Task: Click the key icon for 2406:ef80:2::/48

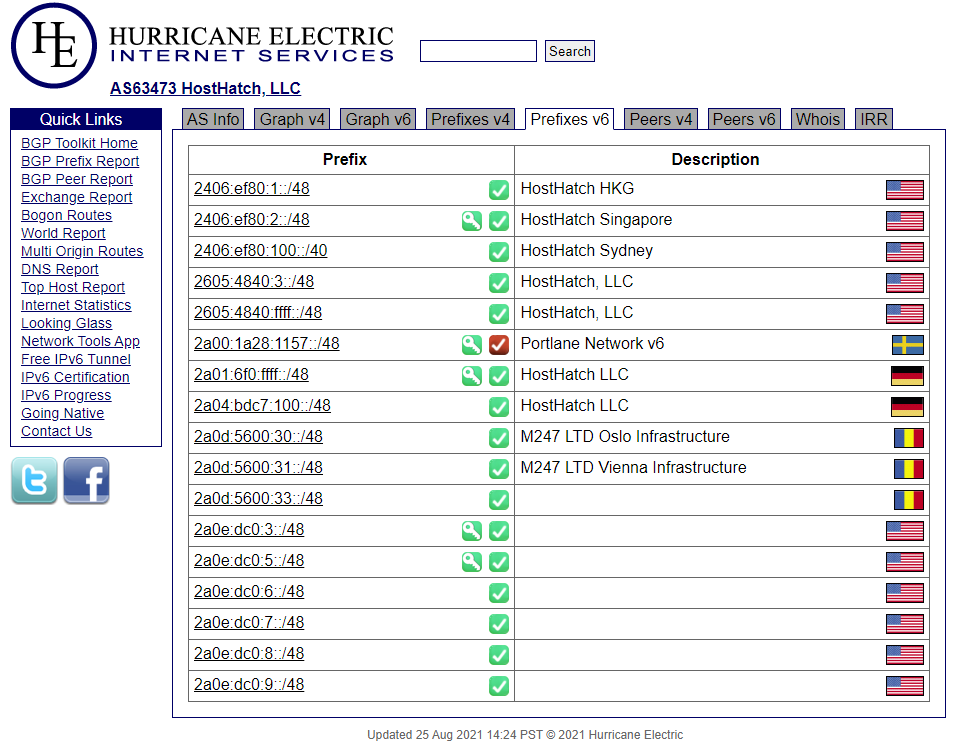Action: (472, 221)
